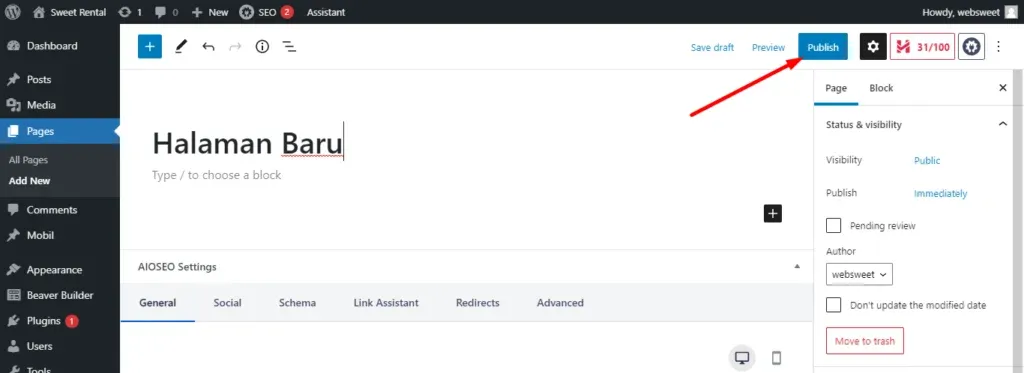Click Add New submenu item

click(29, 181)
